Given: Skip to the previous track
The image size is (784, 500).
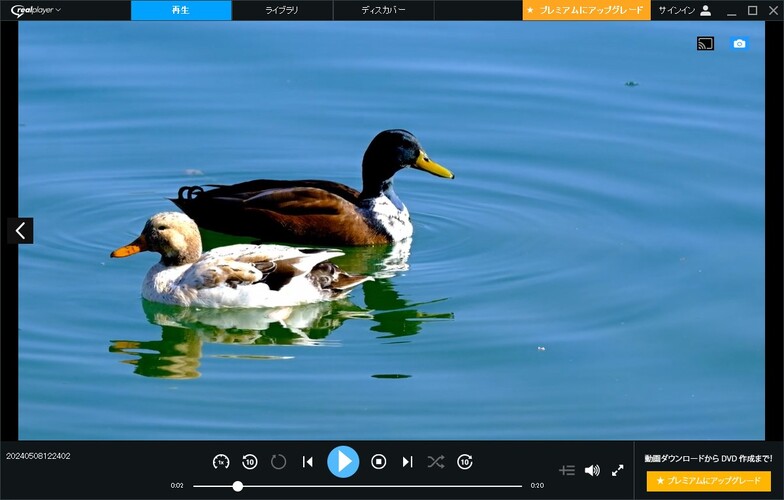Looking at the screenshot, I should 308,462.
